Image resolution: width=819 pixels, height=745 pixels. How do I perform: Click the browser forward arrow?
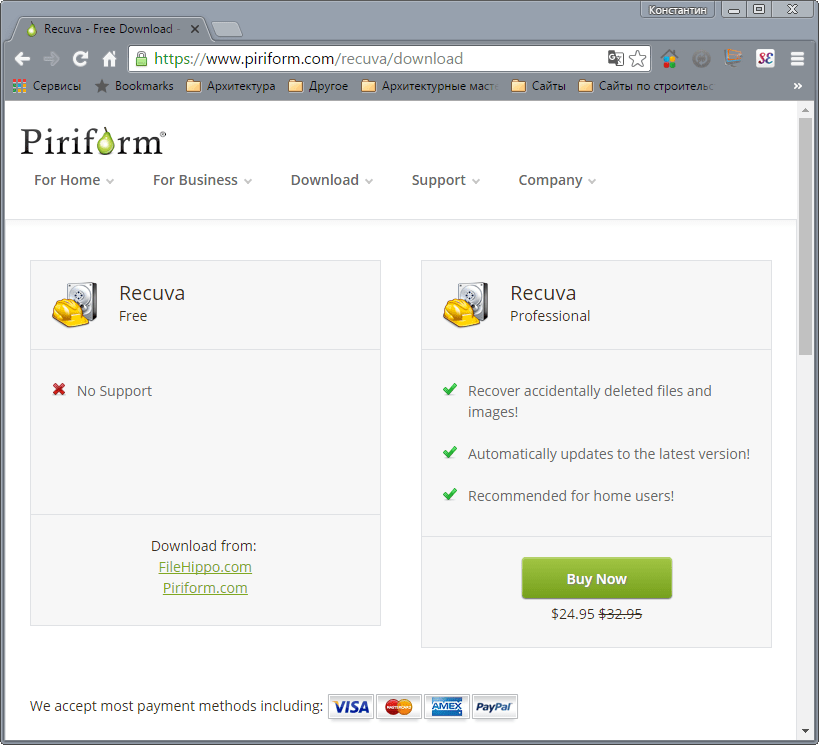51,59
